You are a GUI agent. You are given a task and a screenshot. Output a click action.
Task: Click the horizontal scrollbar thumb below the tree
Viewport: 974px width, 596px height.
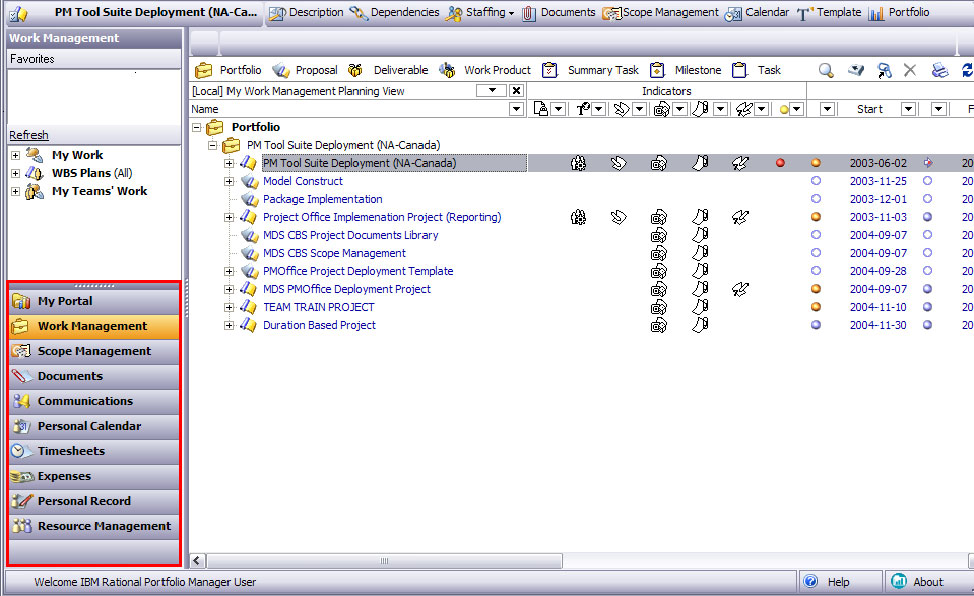tap(385, 561)
